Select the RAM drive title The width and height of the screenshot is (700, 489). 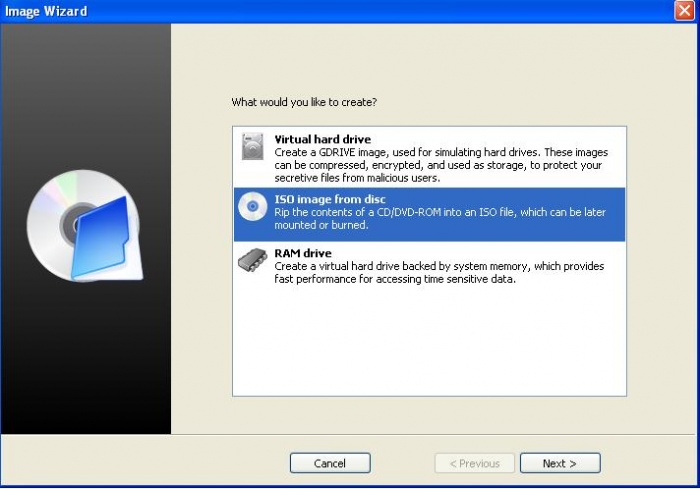303,253
